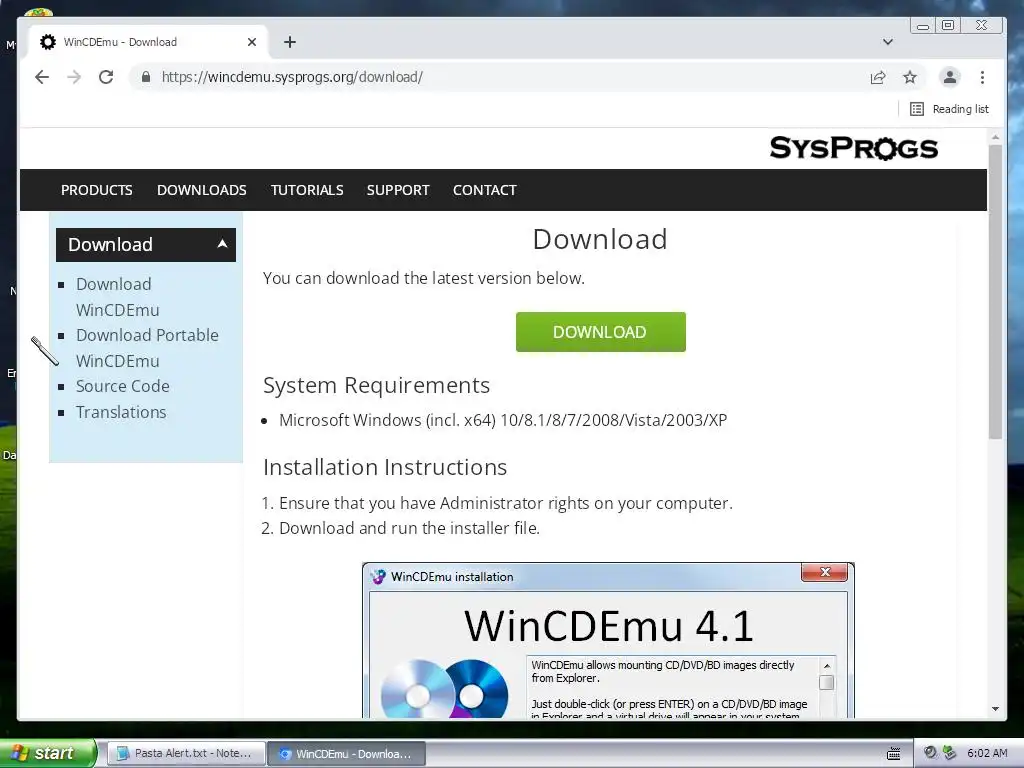The image size is (1024, 768).
Task: Click the page scrollbar down arrow
Action: coord(995,709)
